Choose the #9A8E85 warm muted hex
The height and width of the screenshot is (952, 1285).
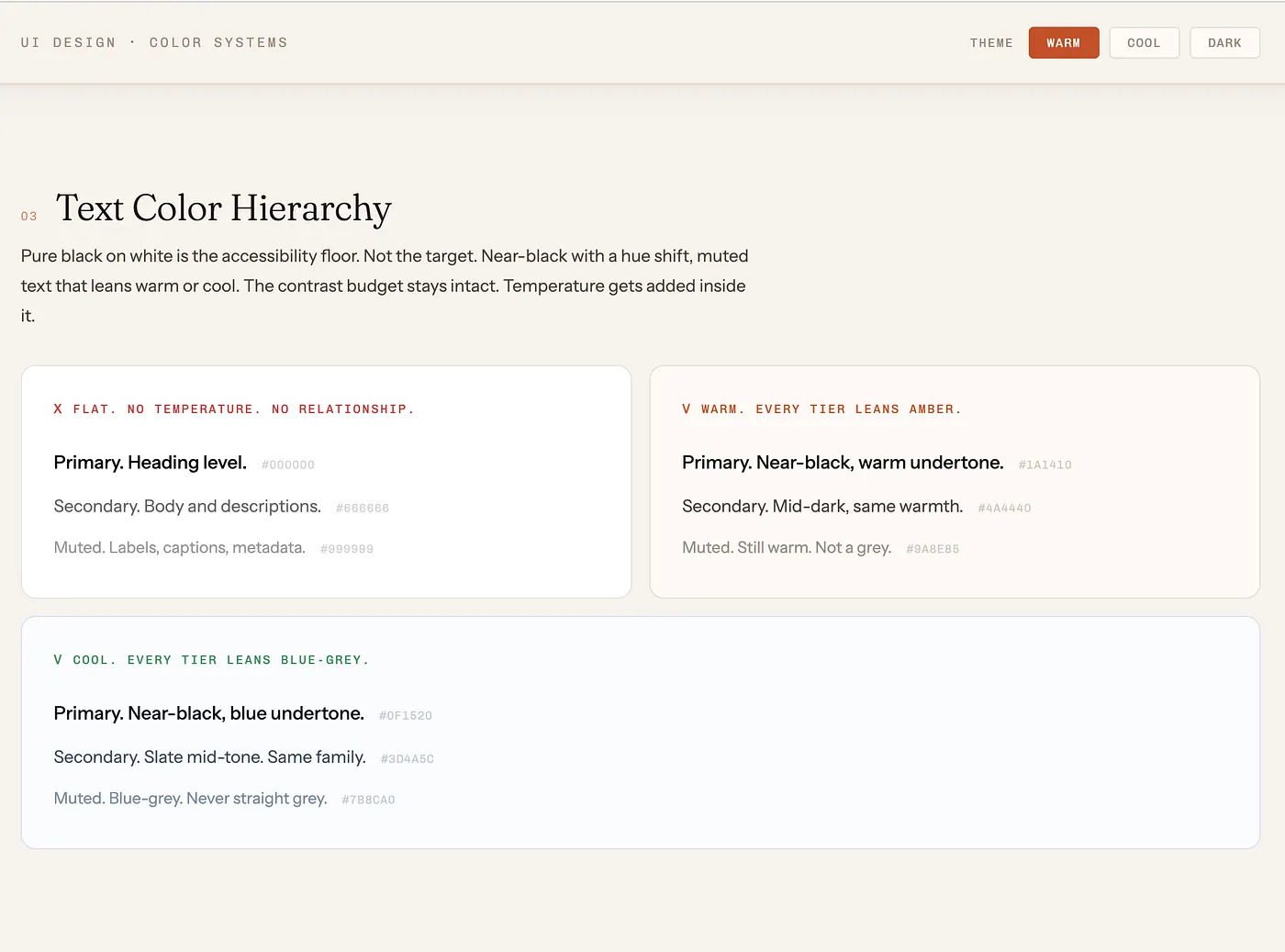tap(933, 549)
